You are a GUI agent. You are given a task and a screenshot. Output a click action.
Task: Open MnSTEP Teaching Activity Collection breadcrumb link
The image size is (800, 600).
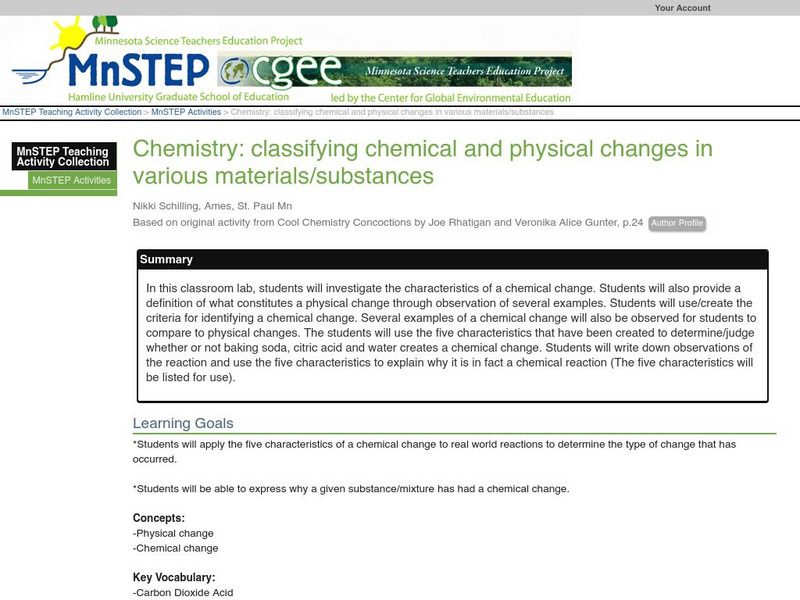72,113
